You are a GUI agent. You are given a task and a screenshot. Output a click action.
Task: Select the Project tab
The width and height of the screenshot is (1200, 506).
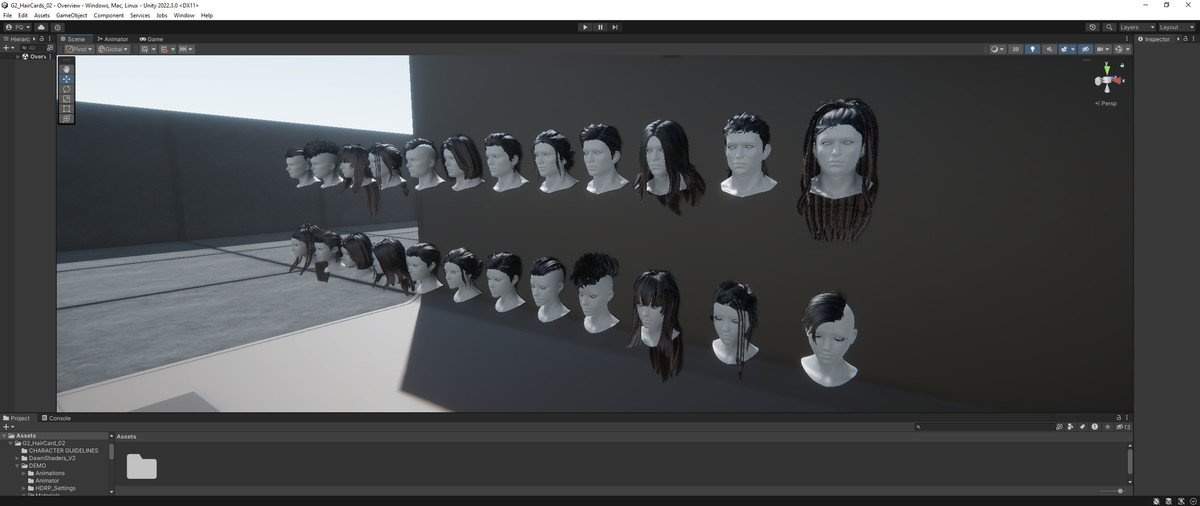(17, 417)
